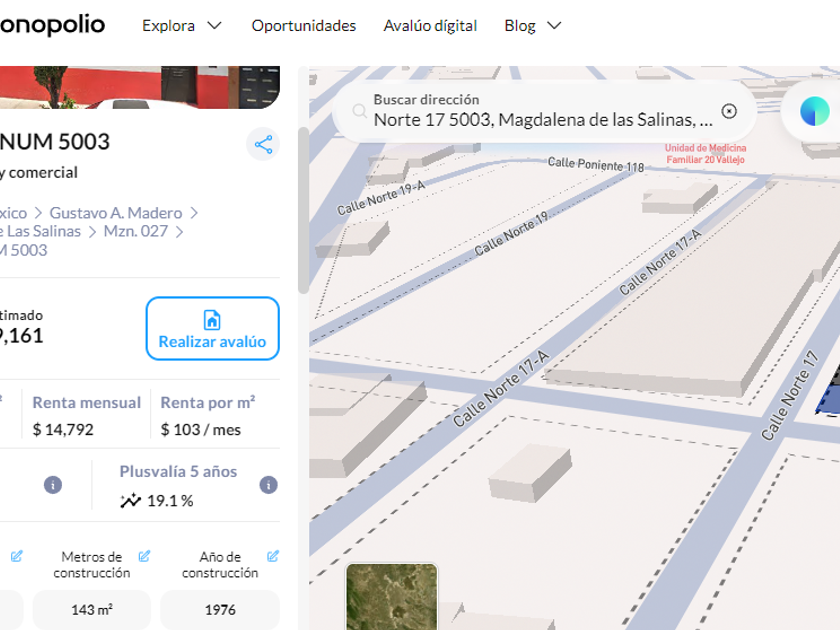Screen dimensions: 840x630
Task: Edit Año de construcción with the pencil icon
Action: [273, 556]
